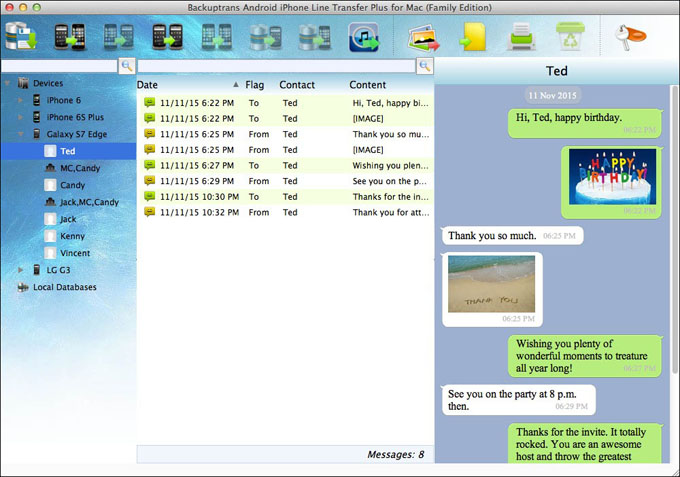This screenshot has width=680, height=477.
Task: Click the Content column header
Action: [x=368, y=85]
